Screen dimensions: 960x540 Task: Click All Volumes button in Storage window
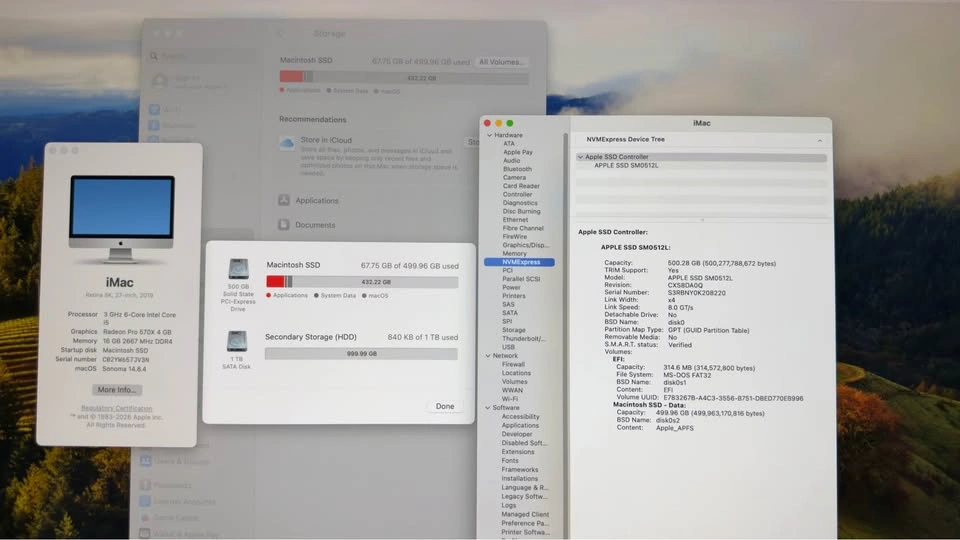(501, 62)
